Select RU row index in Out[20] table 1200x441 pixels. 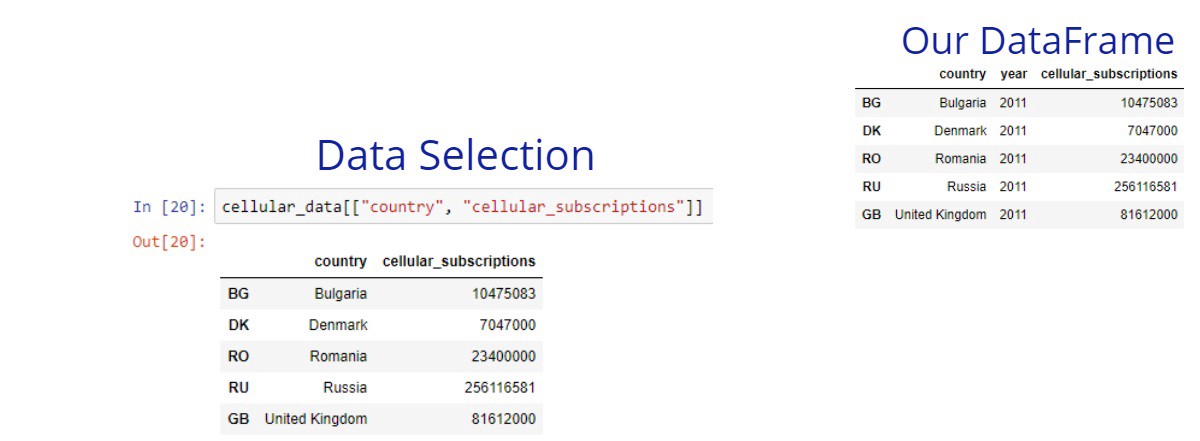tap(238, 387)
